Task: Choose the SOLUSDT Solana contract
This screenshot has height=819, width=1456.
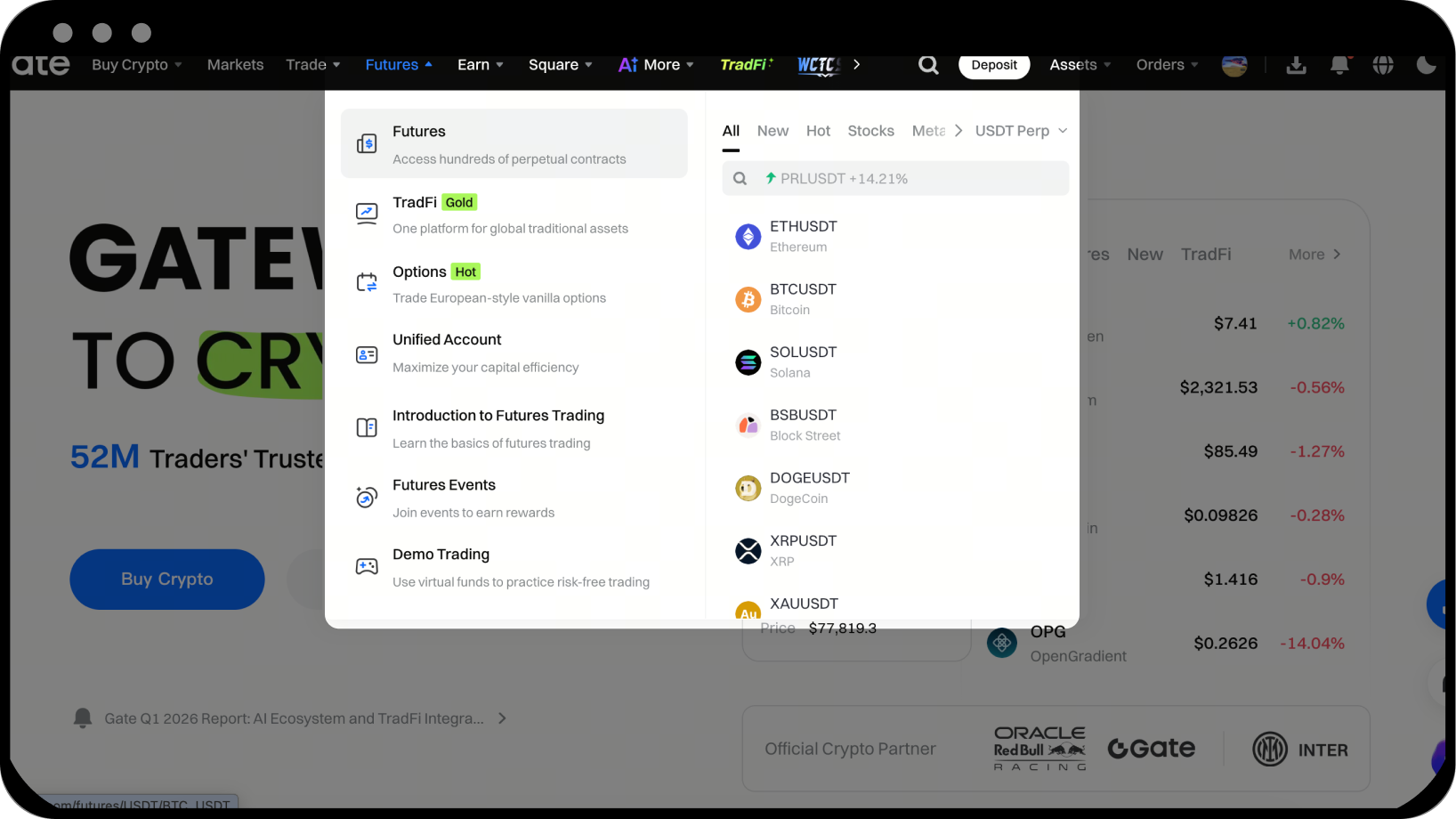Action: point(803,362)
